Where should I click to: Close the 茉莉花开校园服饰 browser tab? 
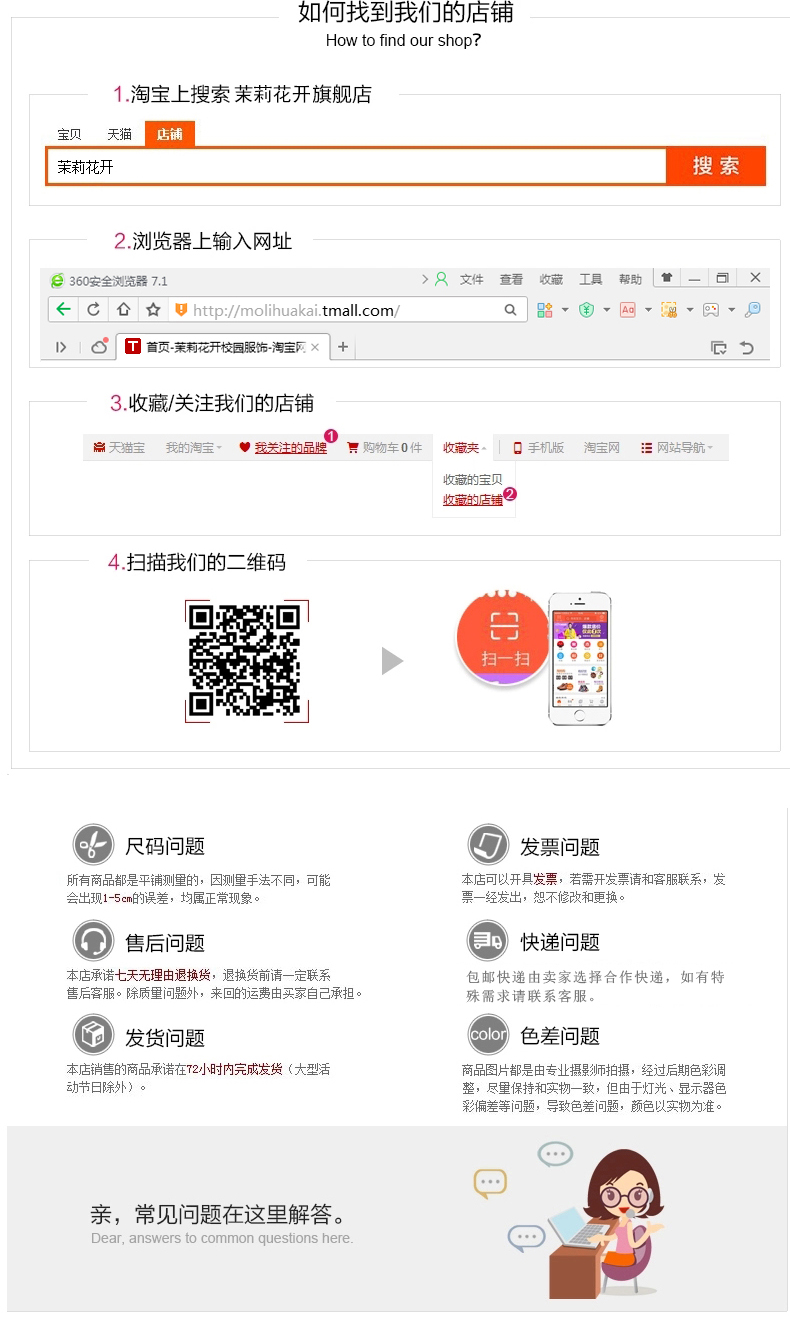click(315, 347)
